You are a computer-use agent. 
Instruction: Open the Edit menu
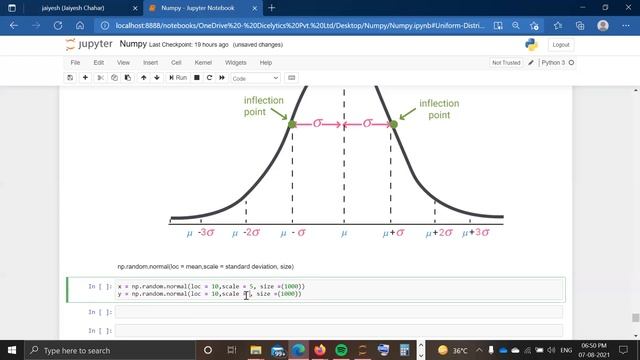click(x=99, y=62)
